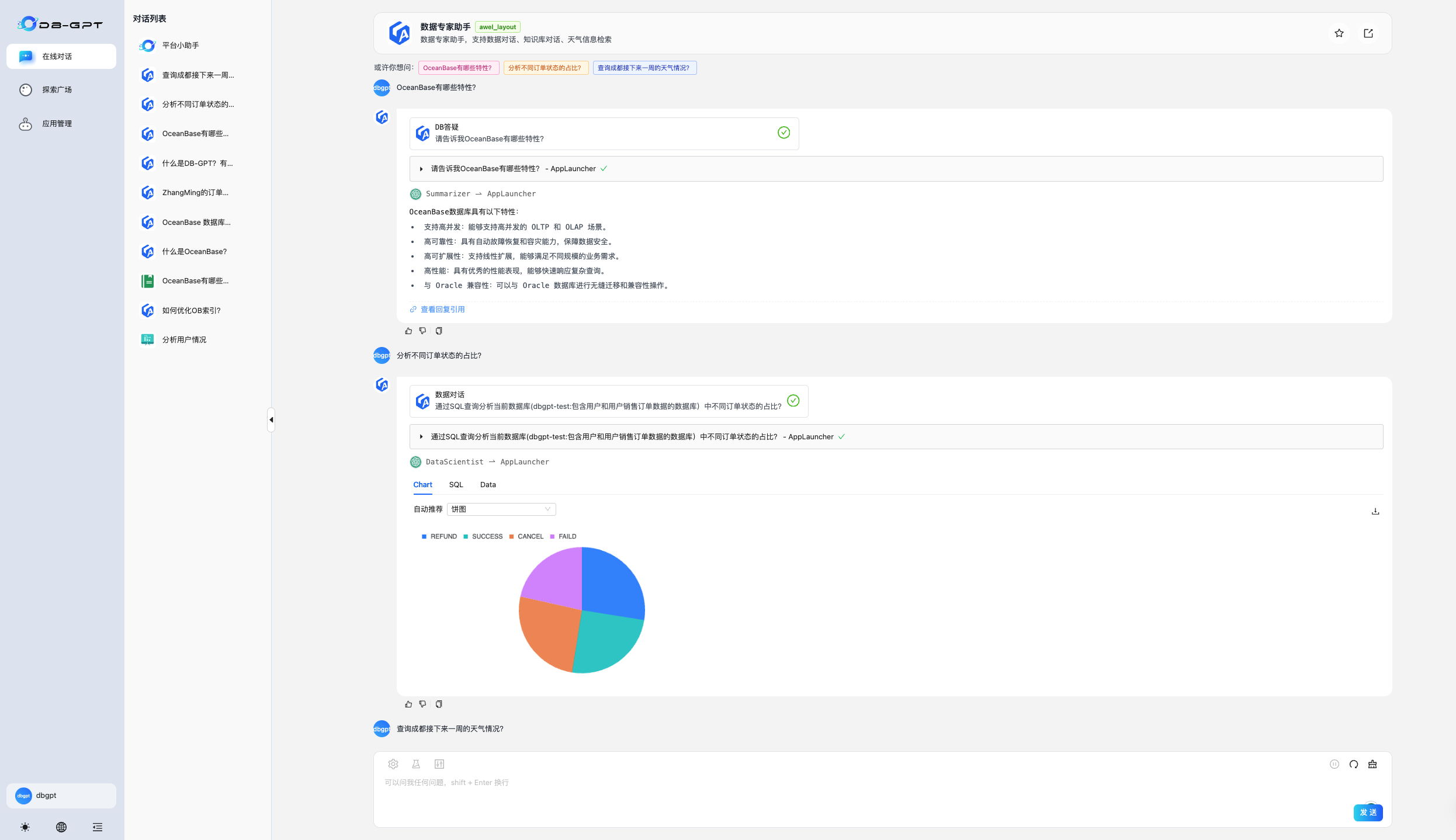
Task: Click the REFUND legend color swatch
Action: tap(424, 536)
